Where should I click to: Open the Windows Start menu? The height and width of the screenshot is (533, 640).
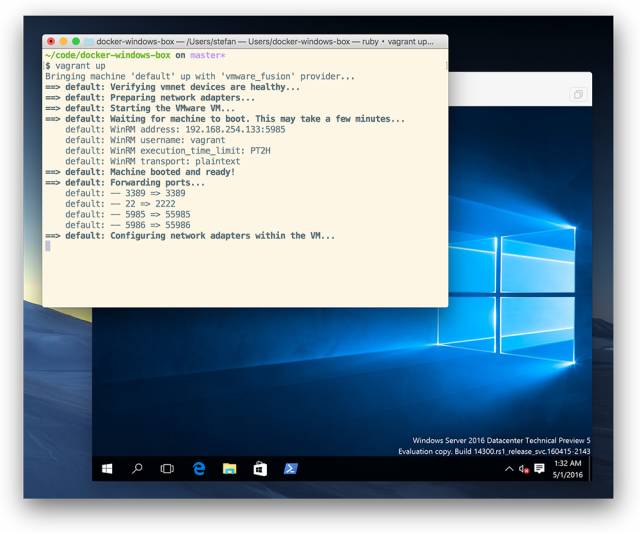(107, 469)
